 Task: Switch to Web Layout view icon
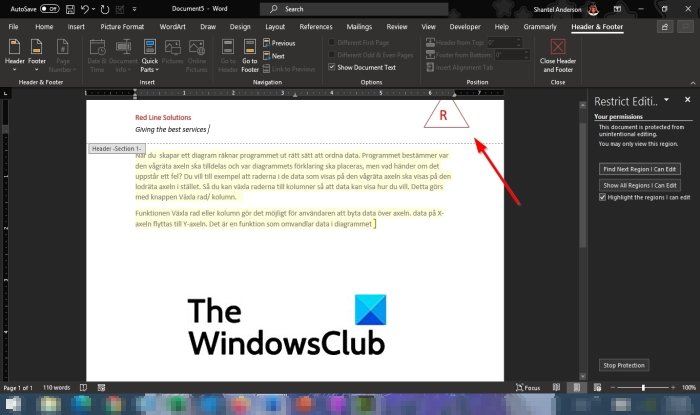597,387
